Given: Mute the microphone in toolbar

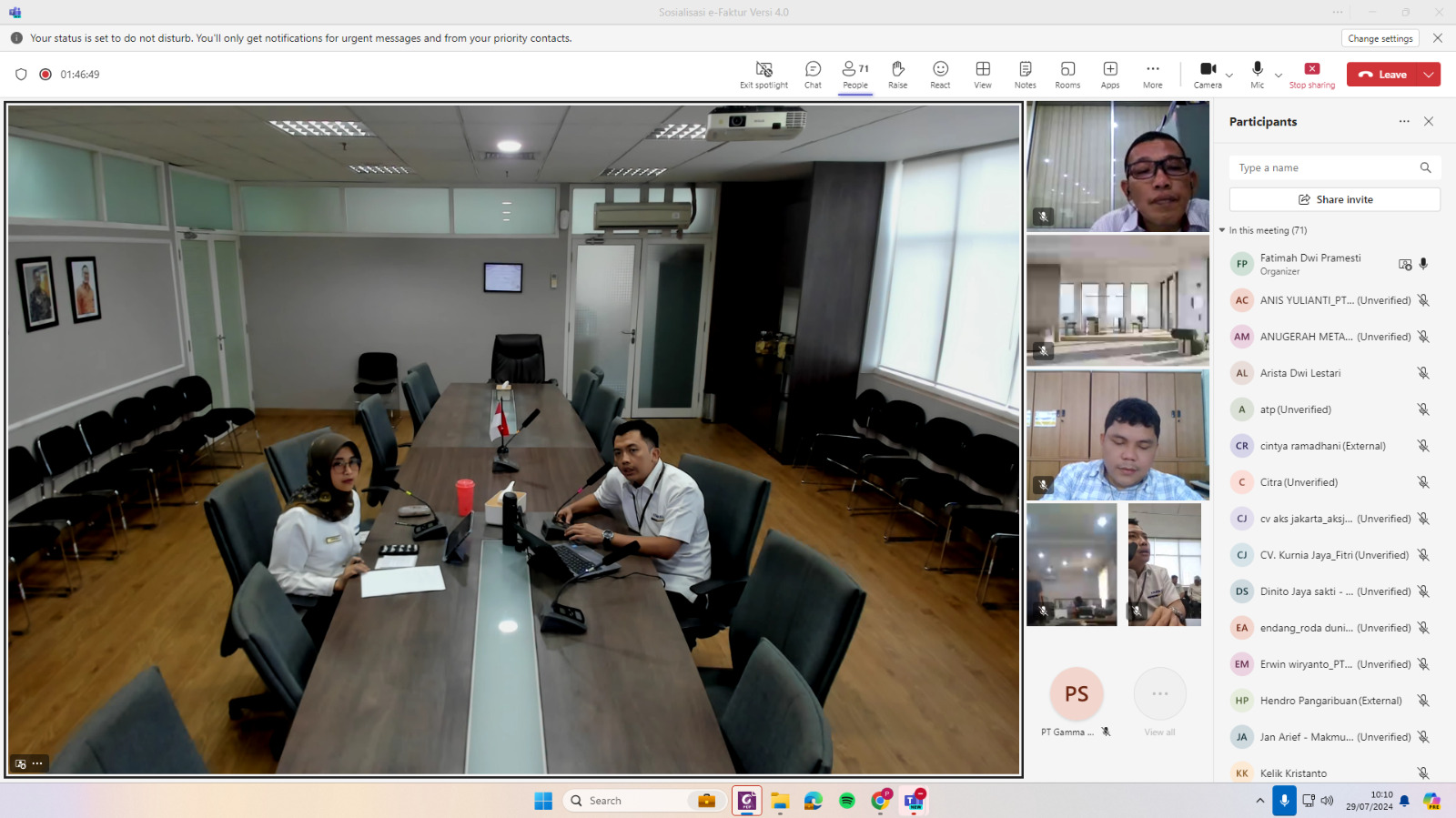Looking at the screenshot, I should click(1257, 74).
